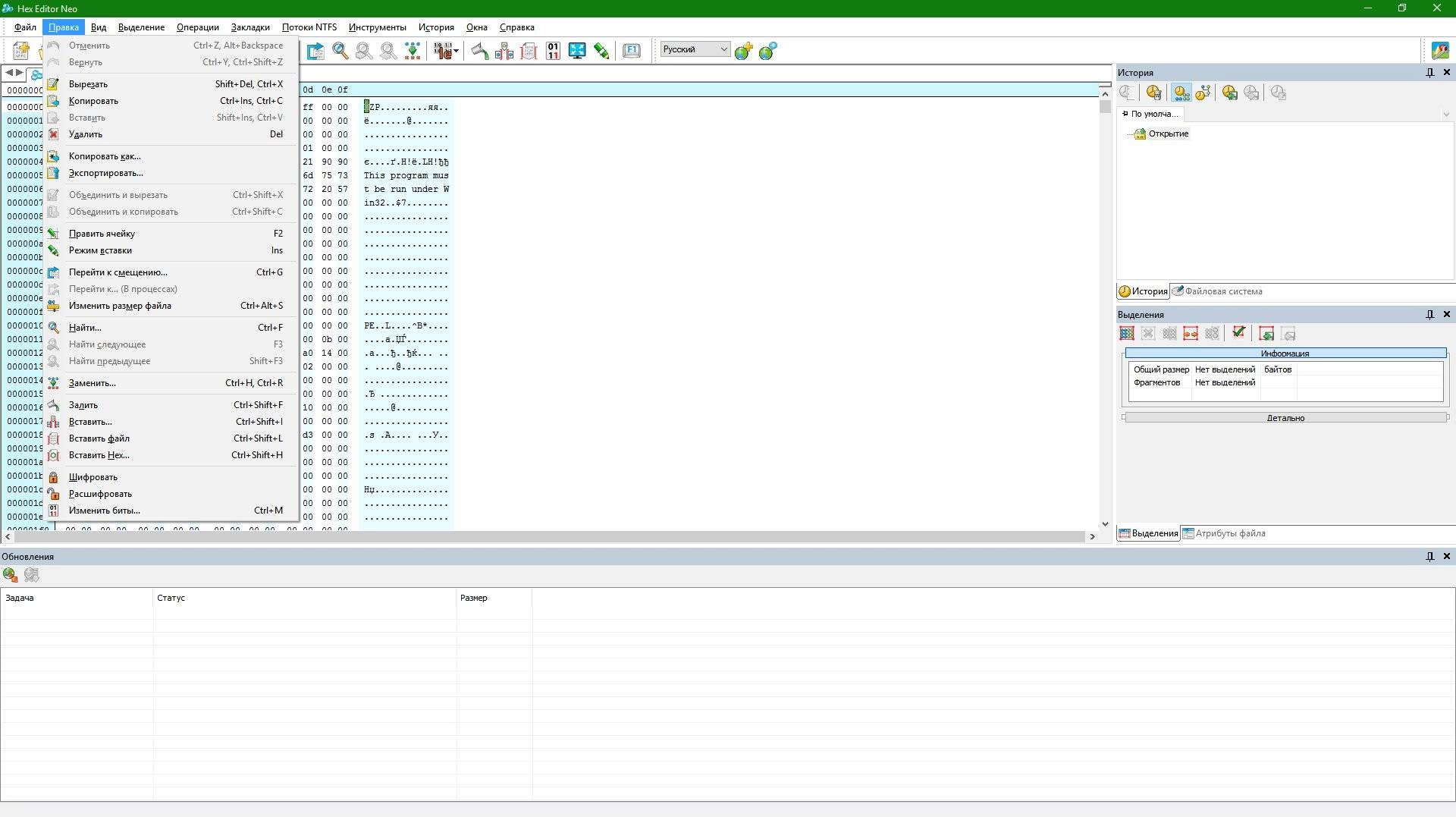Select the По умолча... history tab
Screen dimensions: 1456x817
[x=1150, y=114]
